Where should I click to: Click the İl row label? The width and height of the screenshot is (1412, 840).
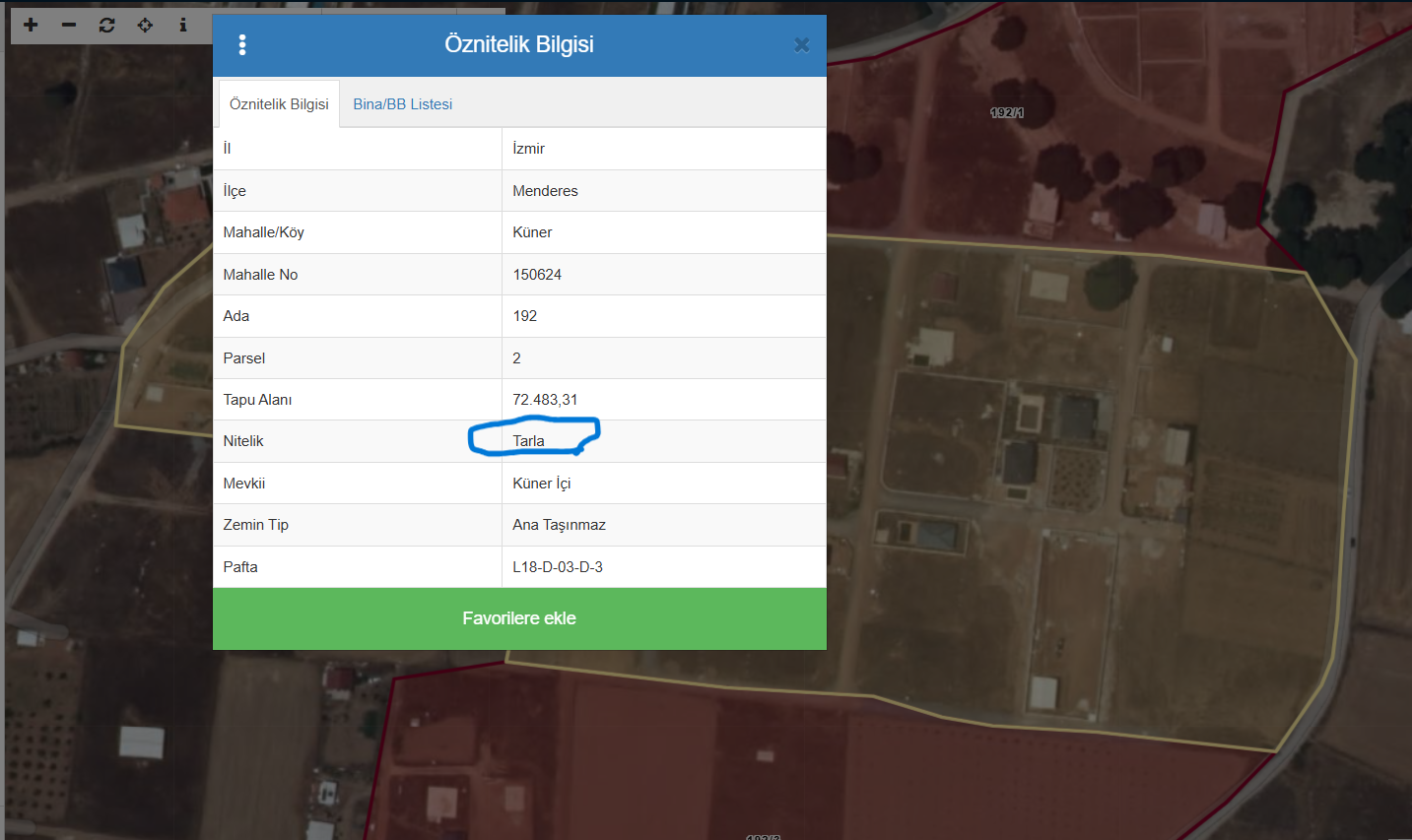coord(227,149)
